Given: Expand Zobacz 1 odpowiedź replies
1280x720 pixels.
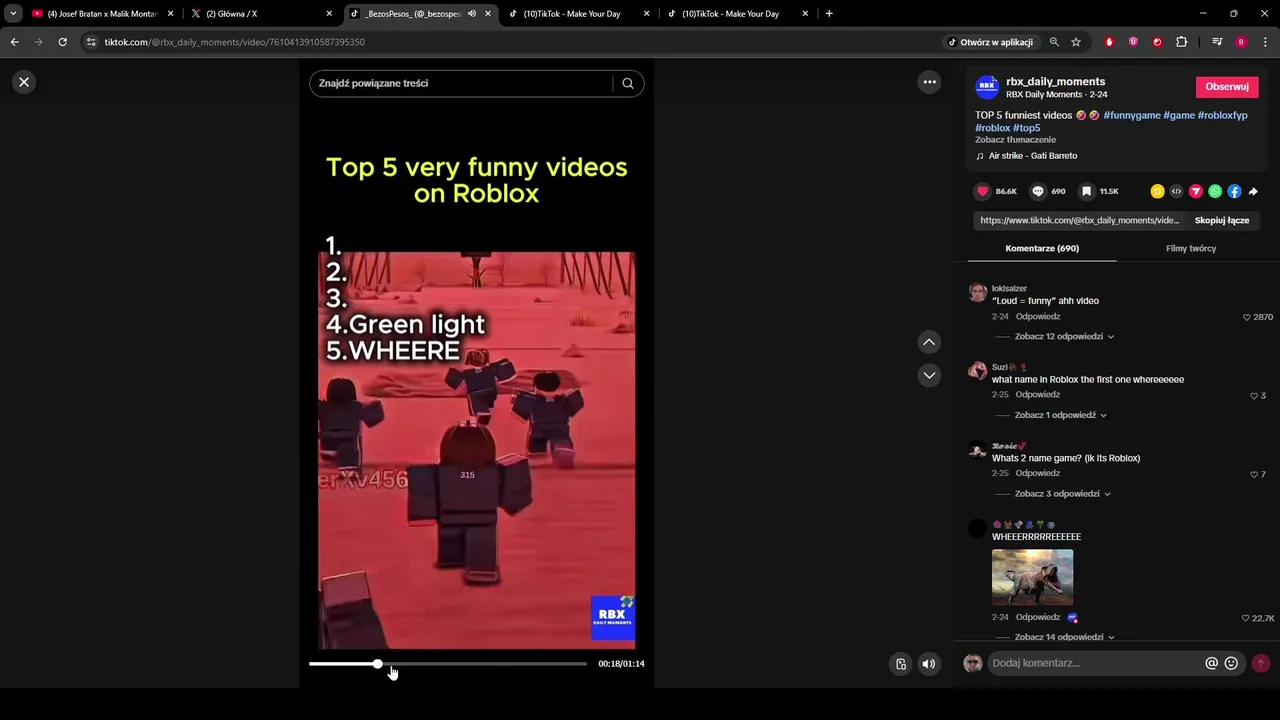Looking at the screenshot, I should (1060, 415).
